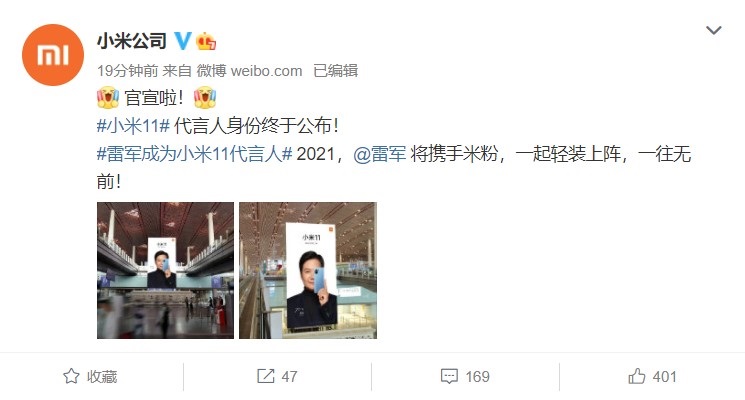Open the #小米11# hashtag link
Screen dimensions: 745x400
click(x=134, y=126)
